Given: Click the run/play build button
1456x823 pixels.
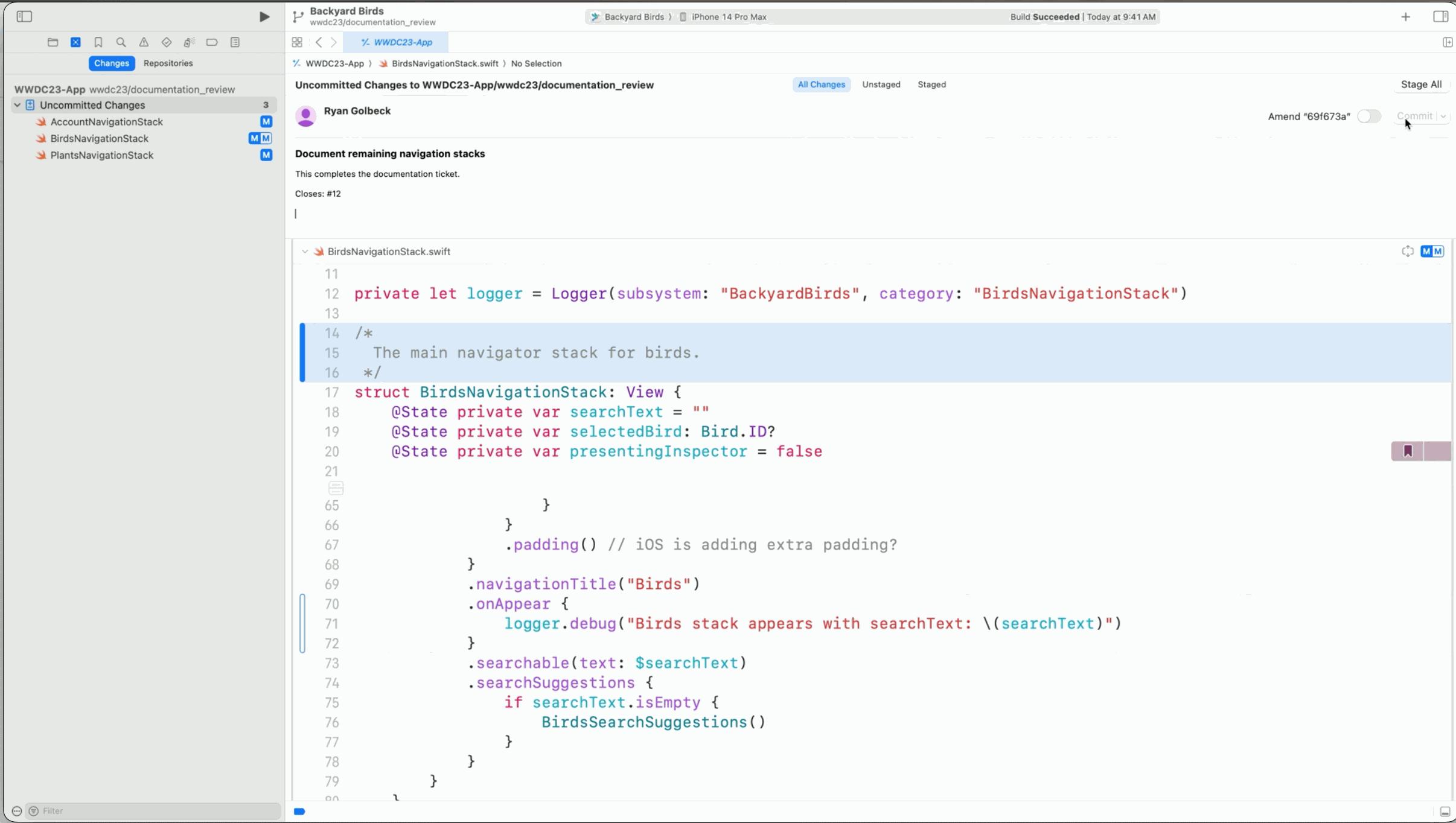Looking at the screenshot, I should [264, 16].
